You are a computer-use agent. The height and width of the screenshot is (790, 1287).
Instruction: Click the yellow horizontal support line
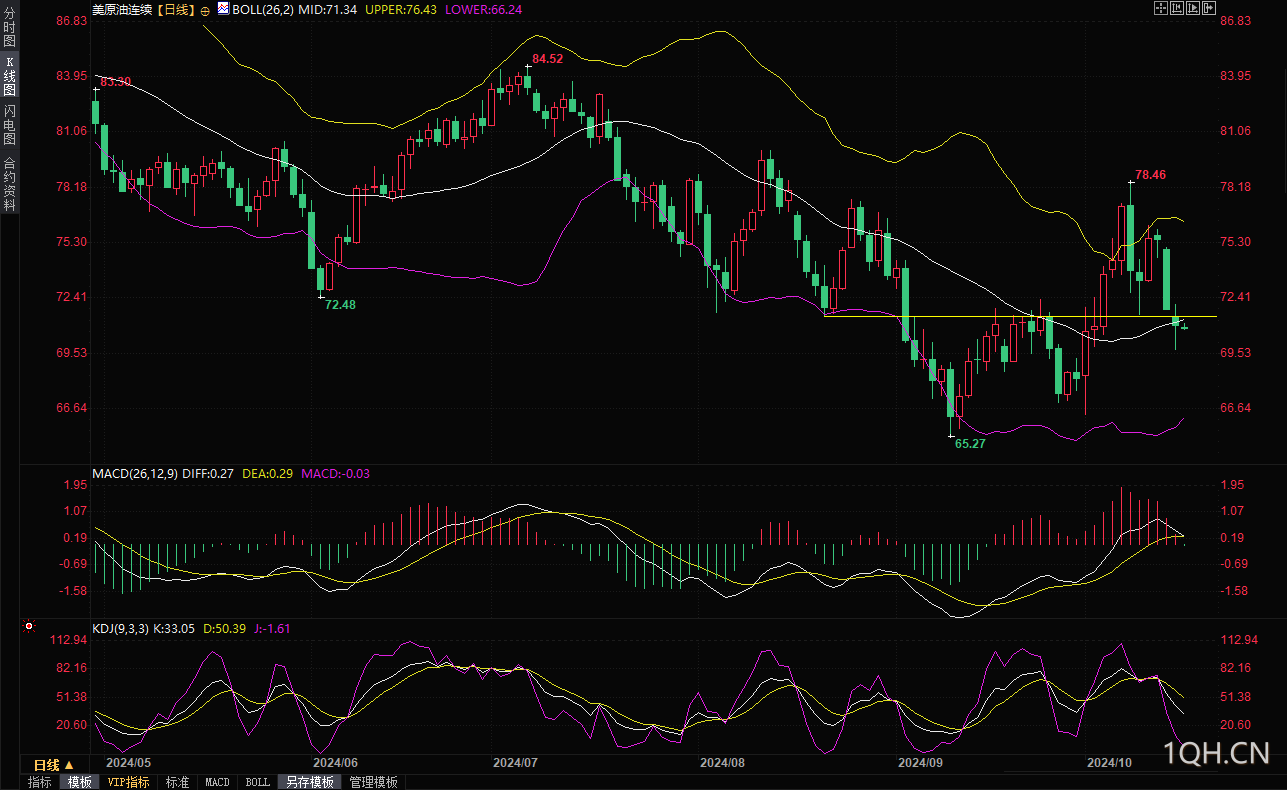pyautogui.click(x=1020, y=316)
